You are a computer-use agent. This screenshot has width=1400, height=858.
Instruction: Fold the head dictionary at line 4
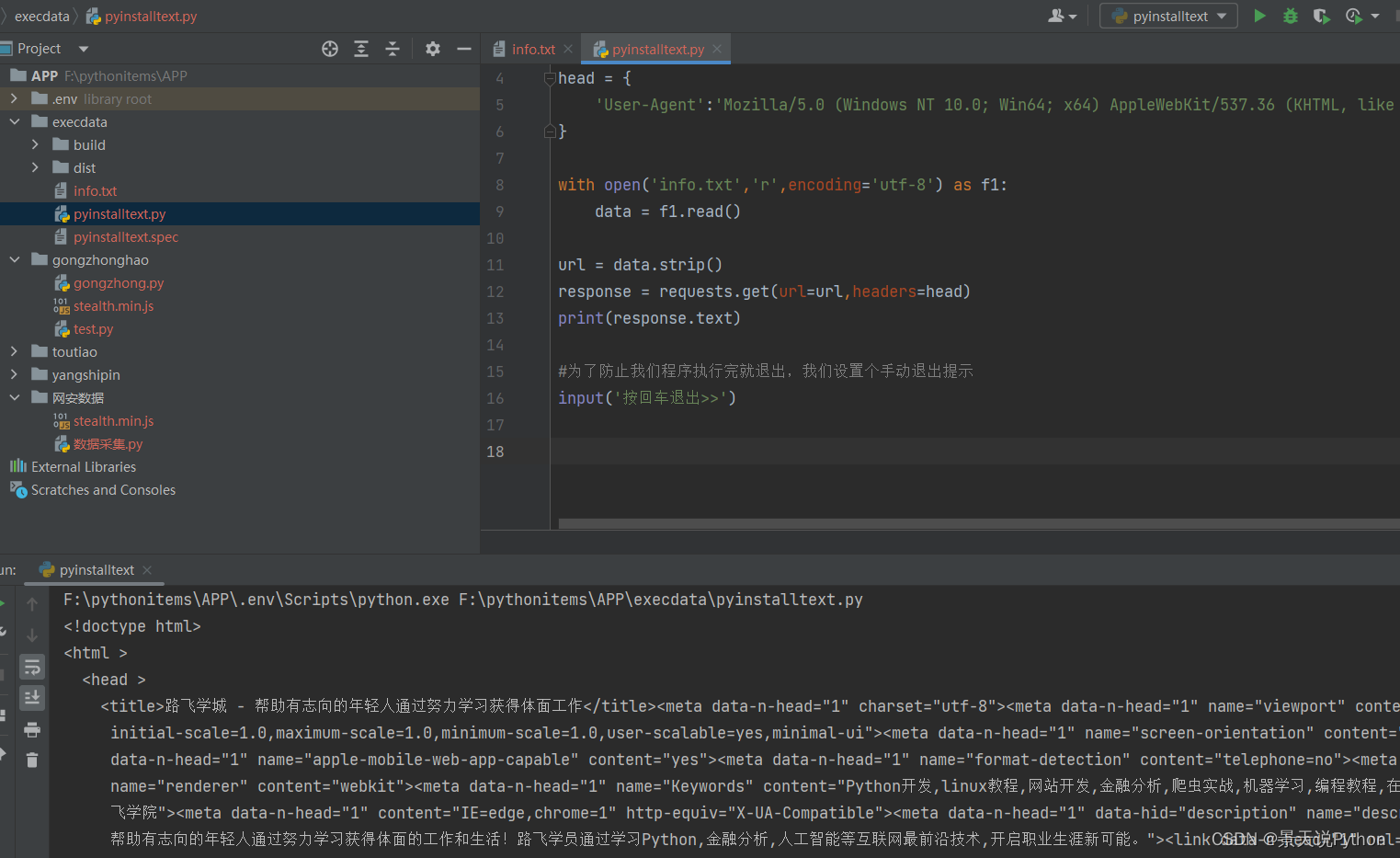(x=550, y=79)
